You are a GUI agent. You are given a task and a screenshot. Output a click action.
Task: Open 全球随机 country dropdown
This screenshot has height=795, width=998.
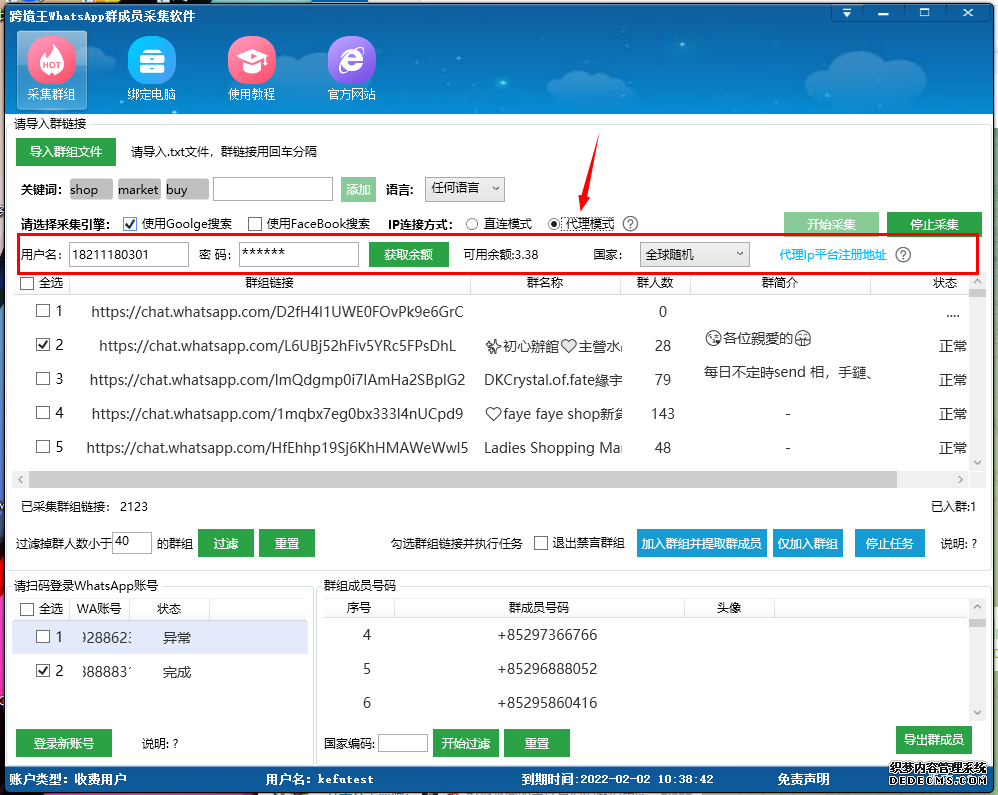click(x=694, y=254)
